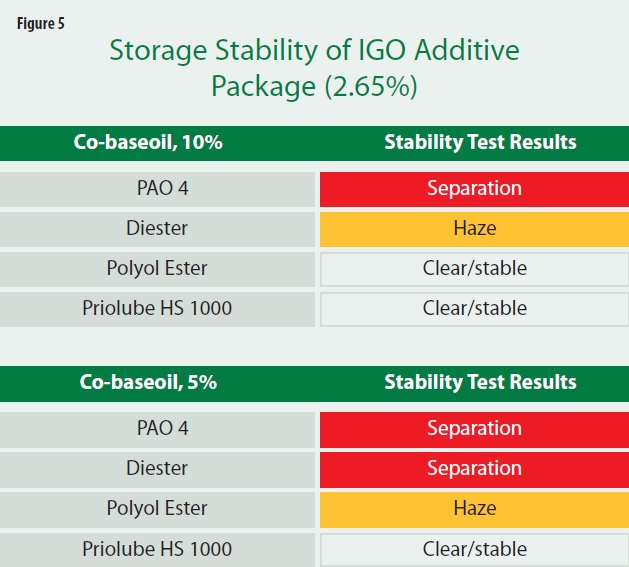Image resolution: width=629 pixels, height=567 pixels.
Task: Click Stability Test Results header in 10% table
Action: click(x=480, y=142)
